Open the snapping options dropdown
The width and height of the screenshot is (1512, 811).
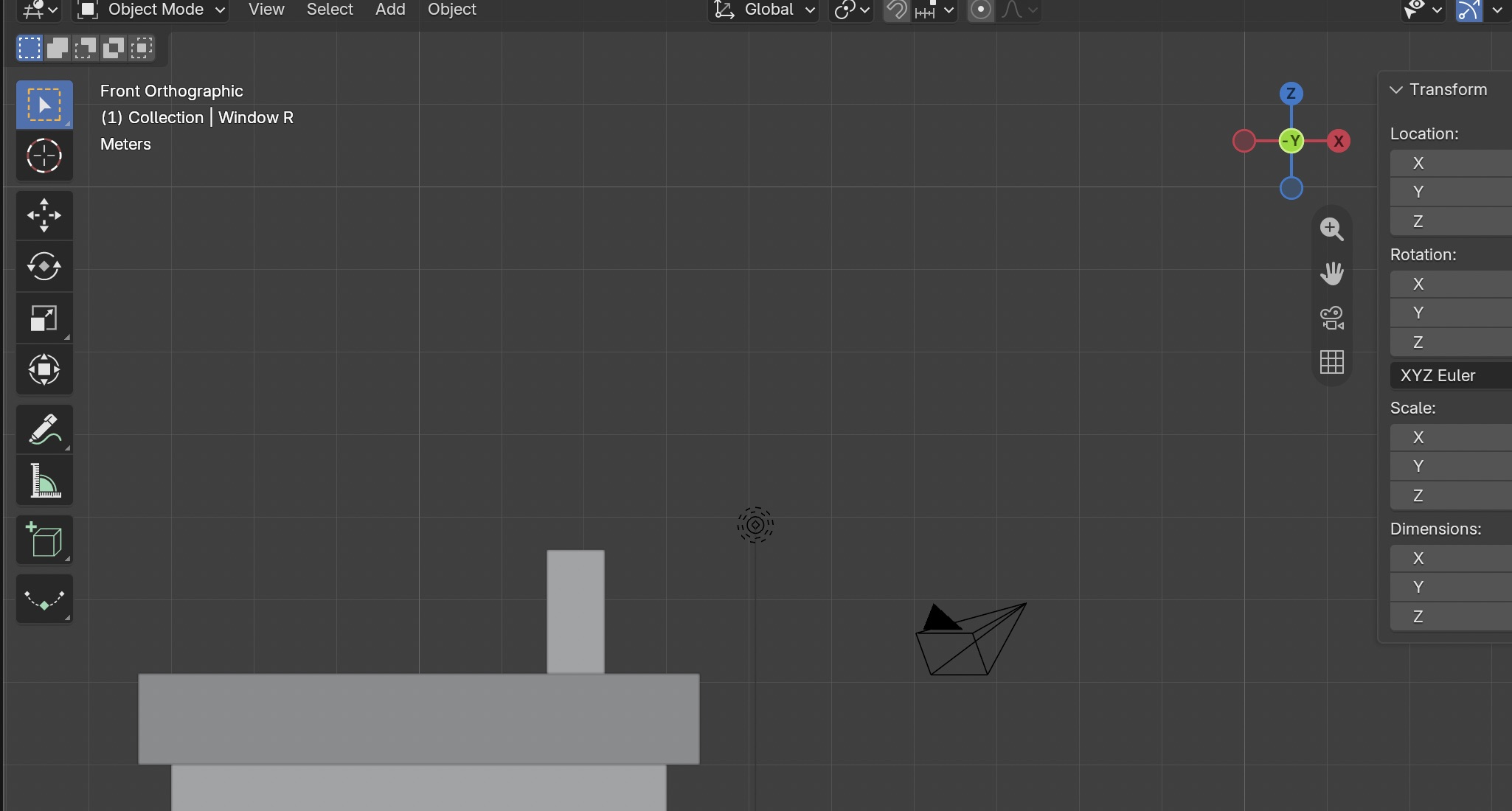(934, 10)
